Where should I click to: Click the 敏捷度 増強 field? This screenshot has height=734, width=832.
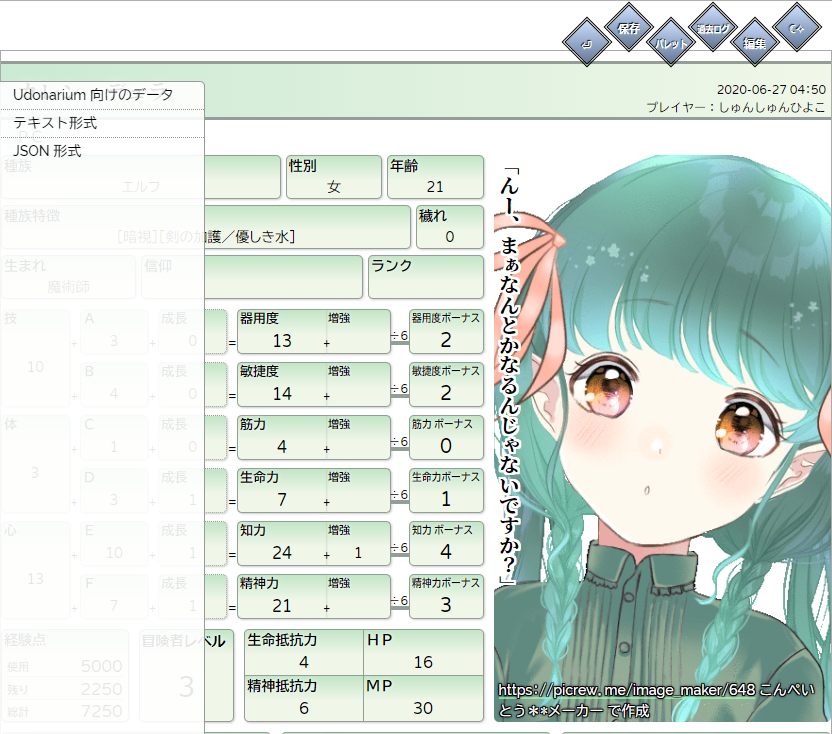[358, 385]
